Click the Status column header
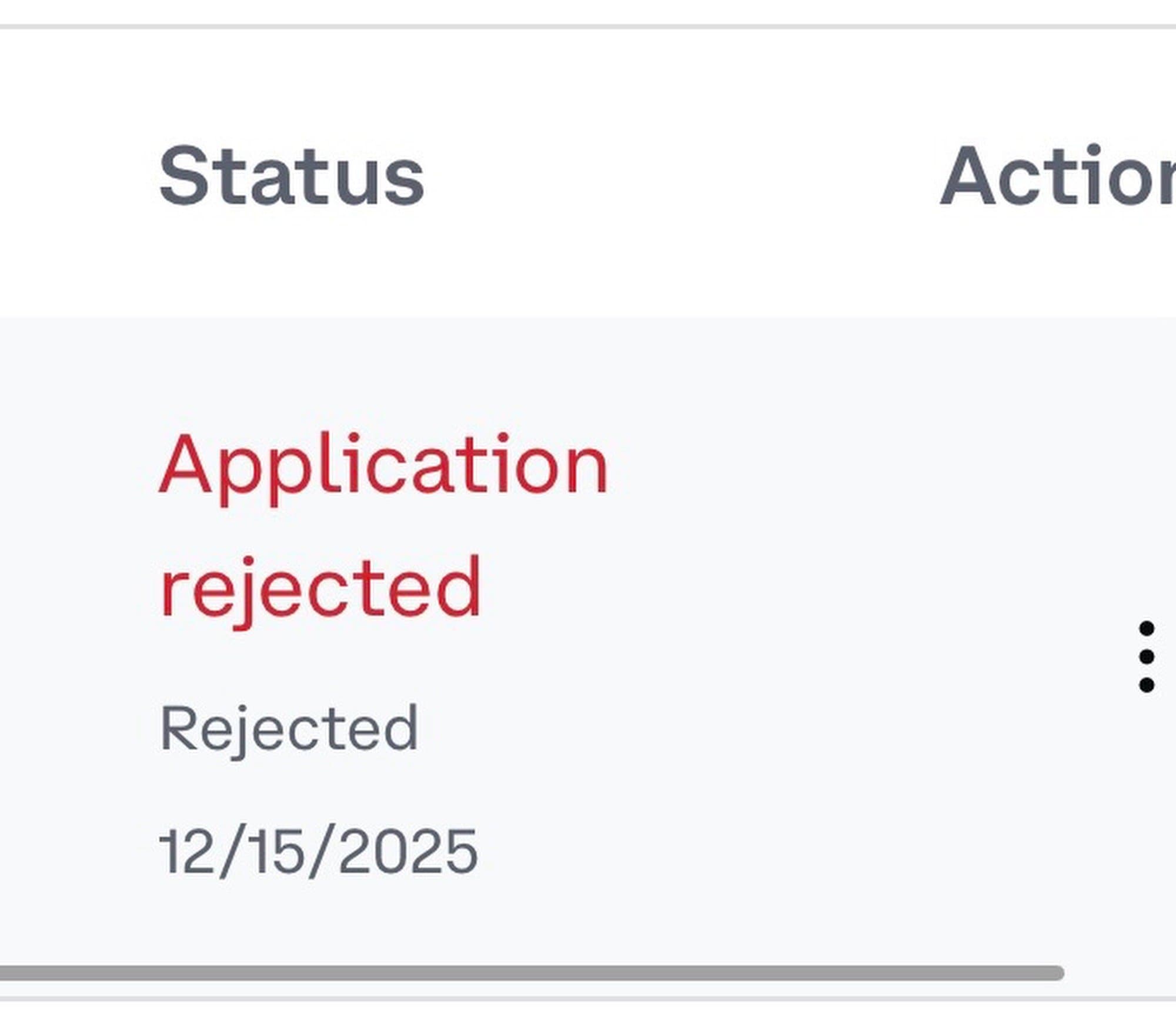The image size is (1176, 1010). point(291,176)
